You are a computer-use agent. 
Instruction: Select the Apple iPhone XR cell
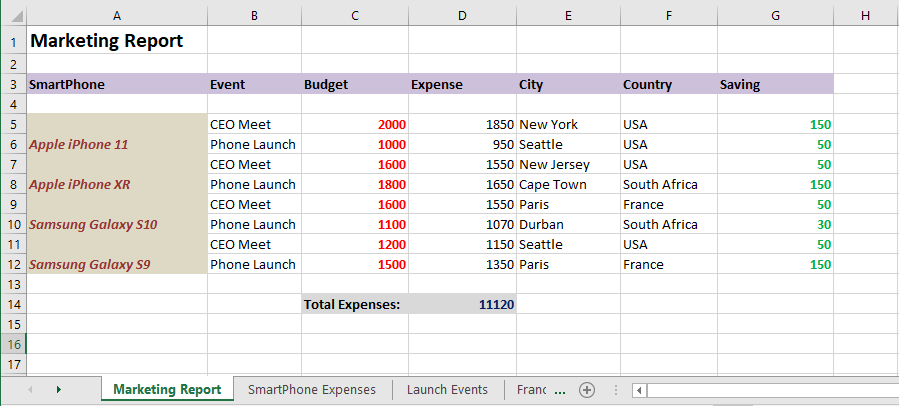pyautogui.click(x=117, y=185)
